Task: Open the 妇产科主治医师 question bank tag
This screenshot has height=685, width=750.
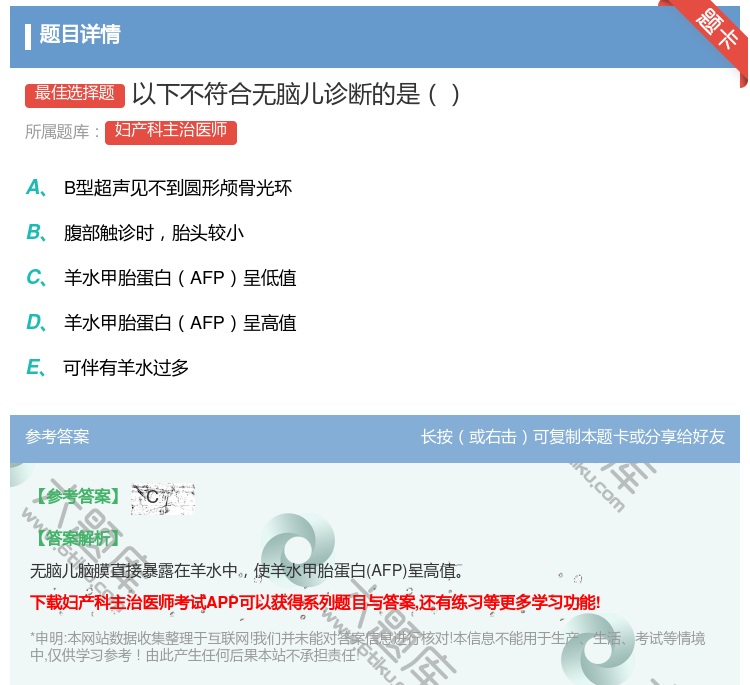Action: [171, 132]
